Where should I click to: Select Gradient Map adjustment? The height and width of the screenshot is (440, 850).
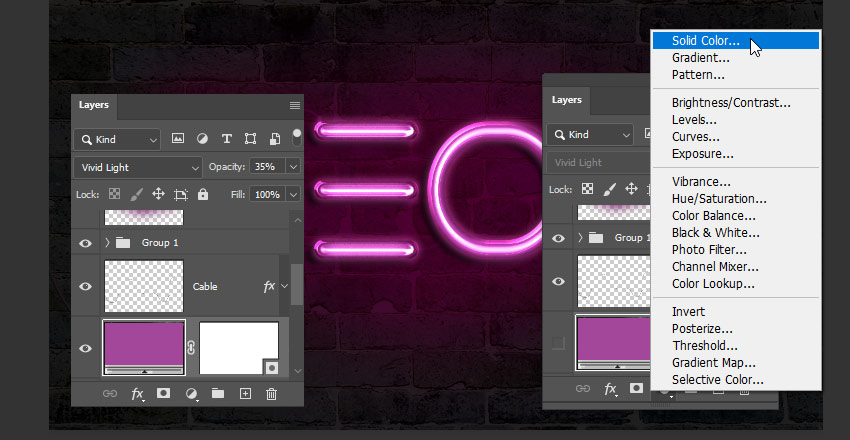[x=736, y=363]
